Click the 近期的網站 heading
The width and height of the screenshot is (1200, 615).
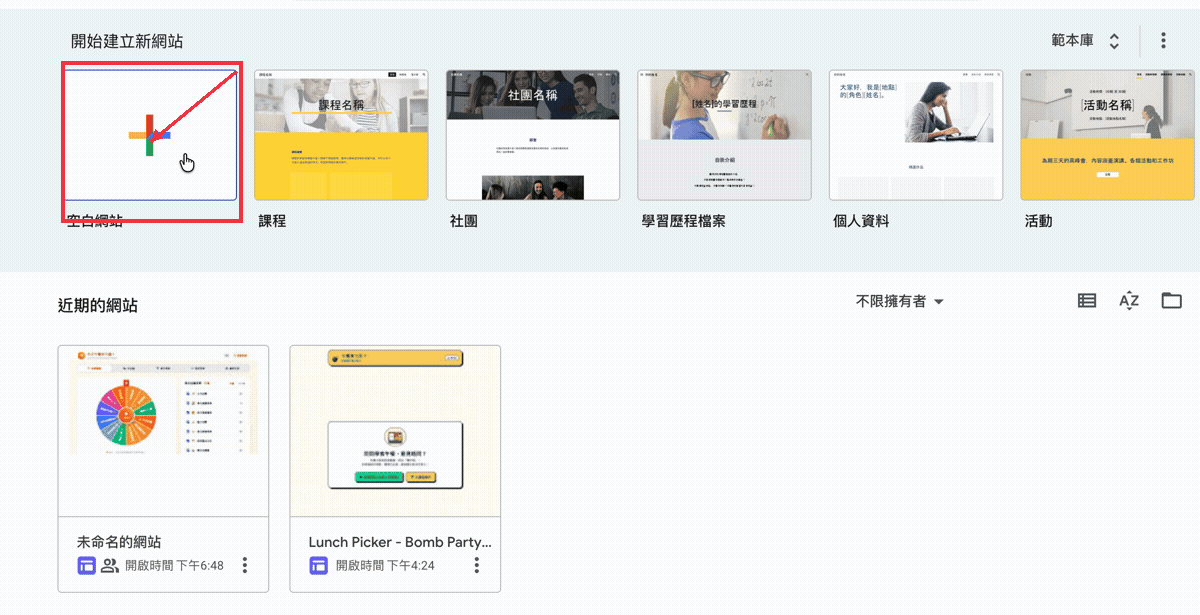coord(98,305)
